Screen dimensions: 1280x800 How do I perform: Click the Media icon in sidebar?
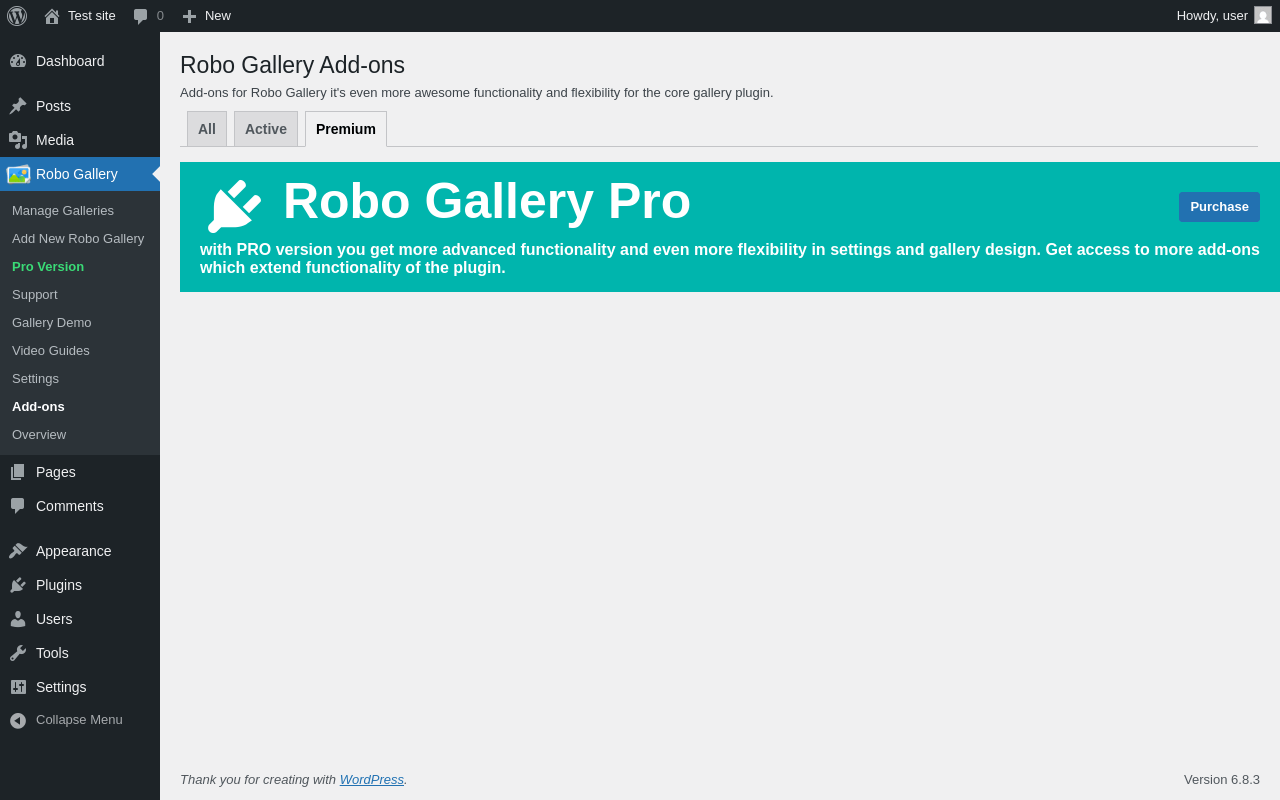point(18,140)
